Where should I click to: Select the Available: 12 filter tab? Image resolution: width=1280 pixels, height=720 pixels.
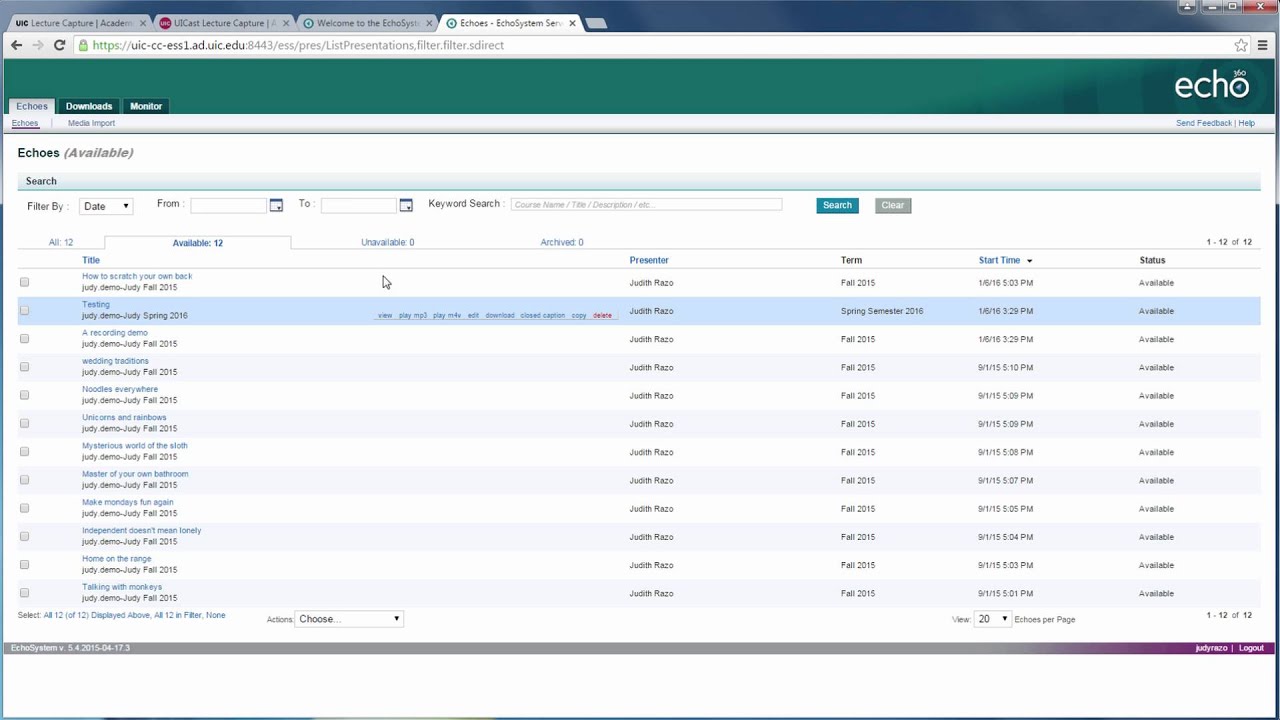point(198,243)
